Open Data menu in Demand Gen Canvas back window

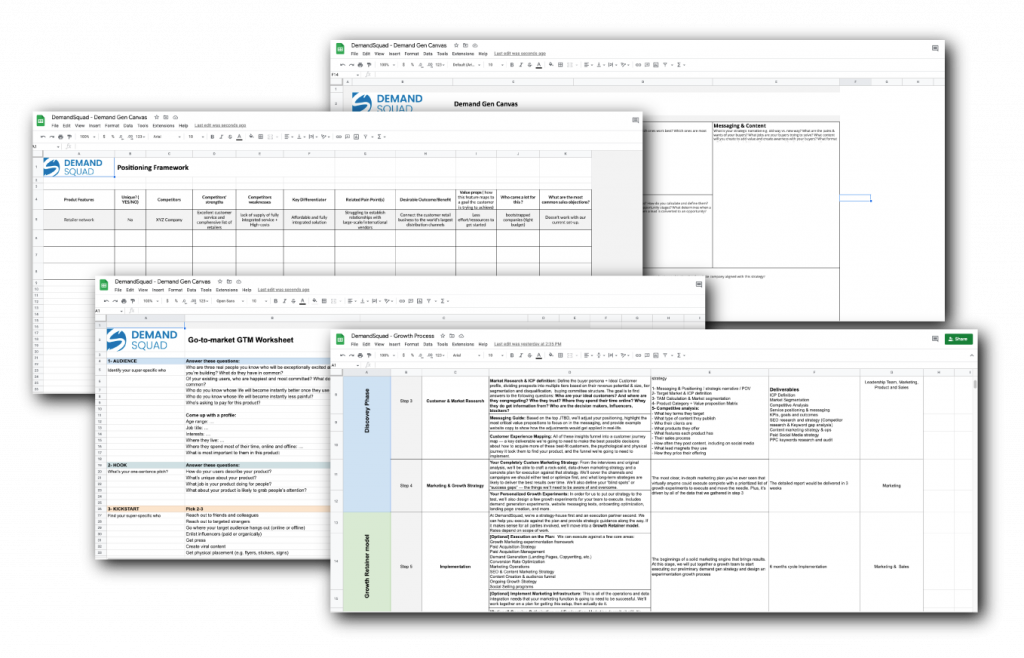[x=428, y=54]
